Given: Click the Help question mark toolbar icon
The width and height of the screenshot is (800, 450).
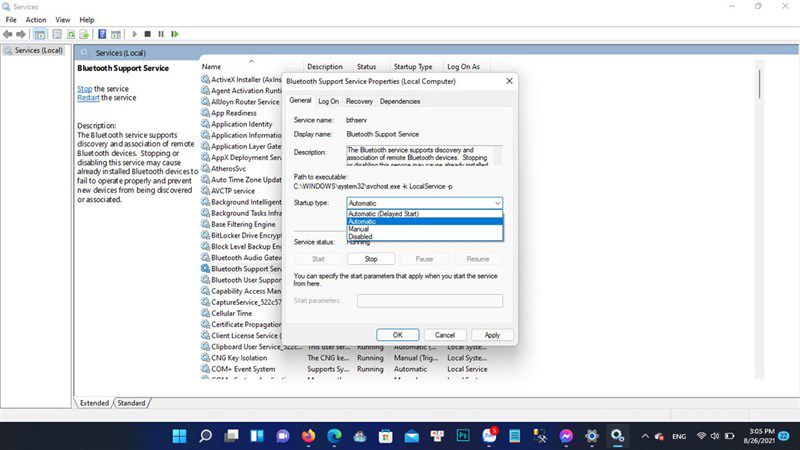Looking at the screenshot, I should (x=102, y=34).
